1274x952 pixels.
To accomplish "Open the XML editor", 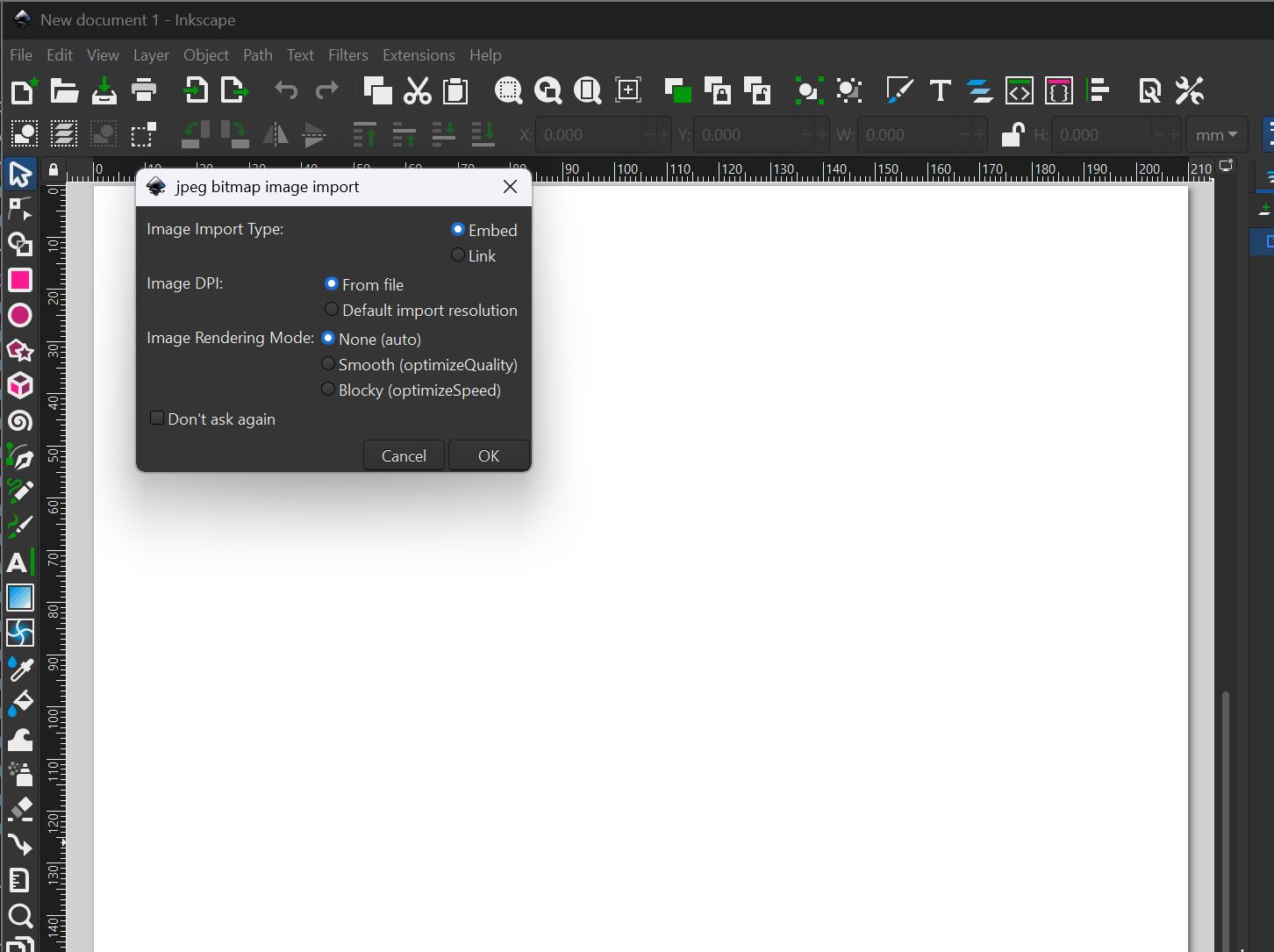I will (1020, 90).
